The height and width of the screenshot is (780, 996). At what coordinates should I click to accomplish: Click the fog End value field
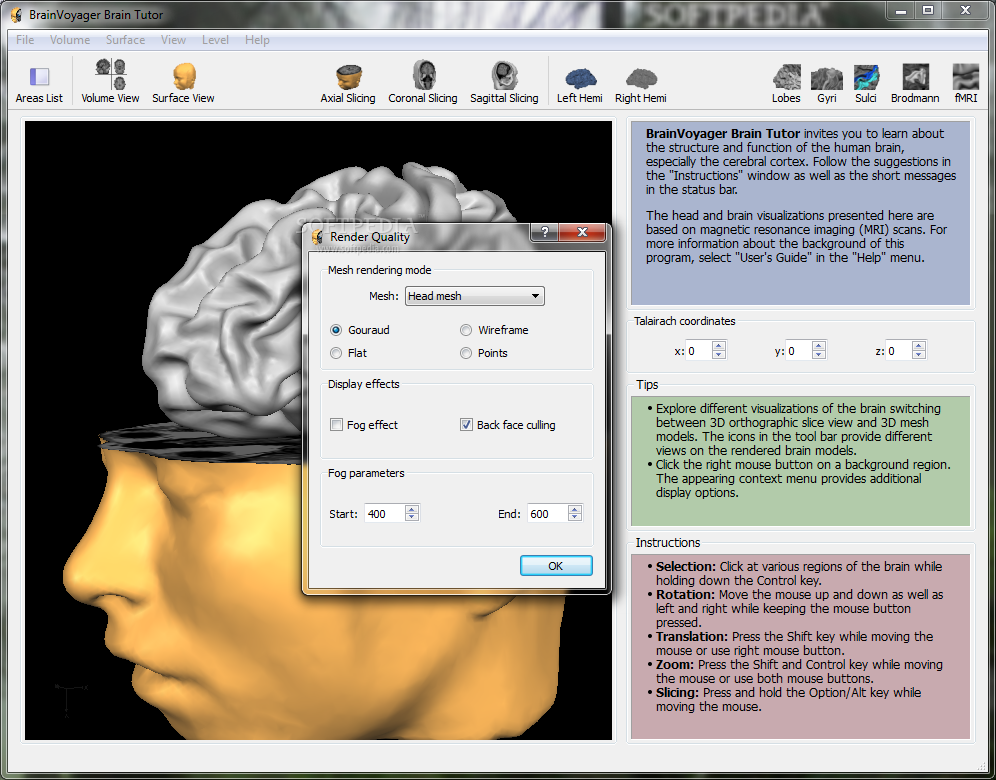pos(548,514)
